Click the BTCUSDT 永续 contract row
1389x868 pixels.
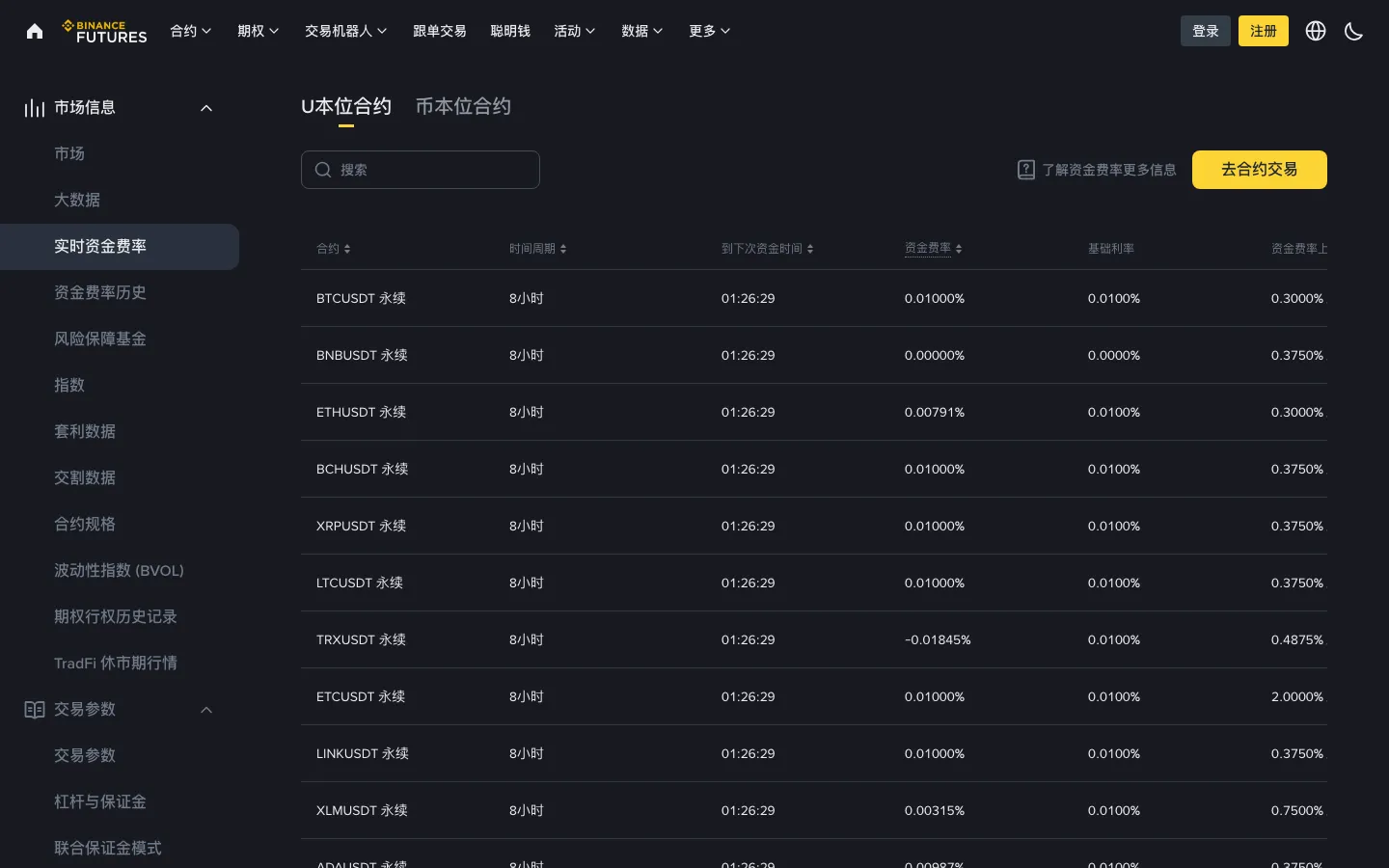[814, 299]
